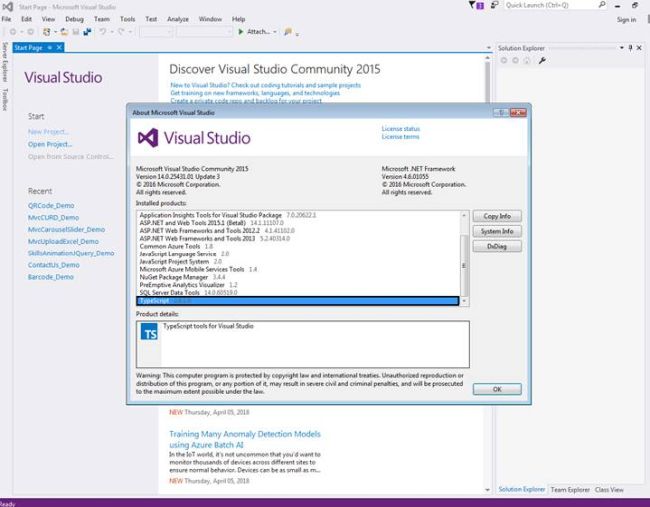Click the Find in Files toolbar icon
This screenshot has height=507, width=650.
(288, 32)
